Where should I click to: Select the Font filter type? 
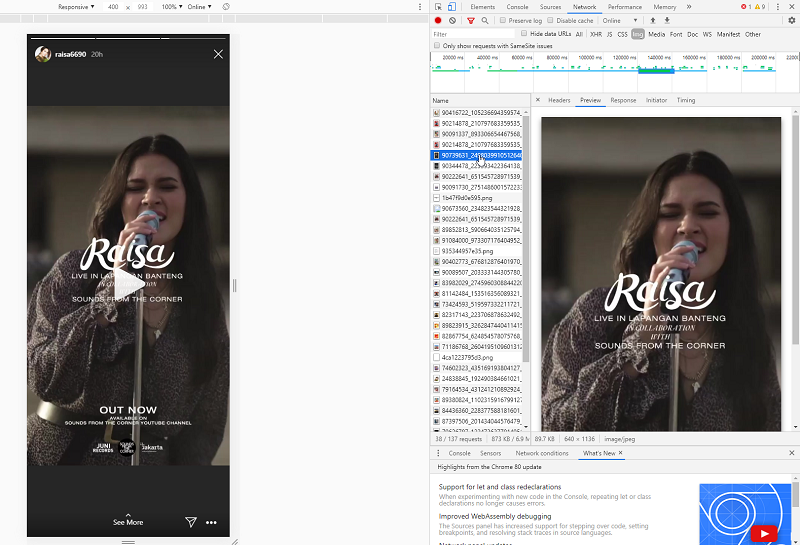(676, 34)
